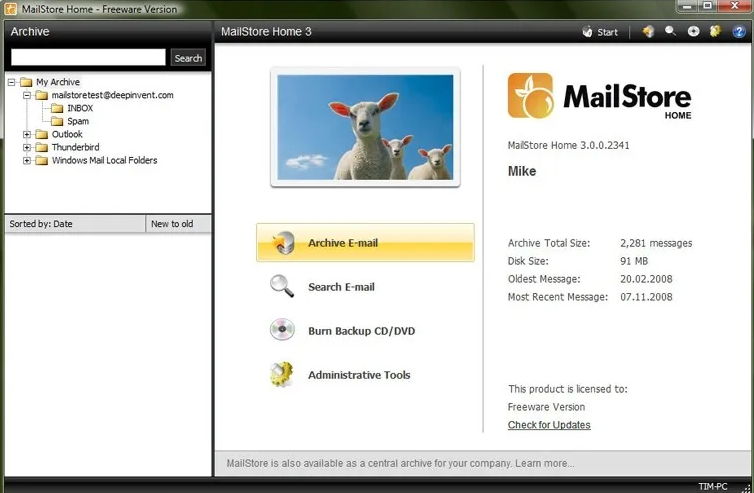Click the INBOX folder icon
This screenshot has height=493, width=754.
[57, 108]
